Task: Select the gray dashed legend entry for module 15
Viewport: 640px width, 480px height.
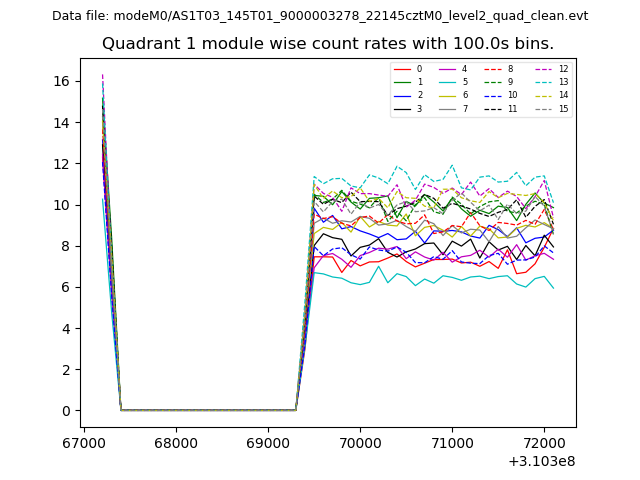Action: click(x=545, y=109)
